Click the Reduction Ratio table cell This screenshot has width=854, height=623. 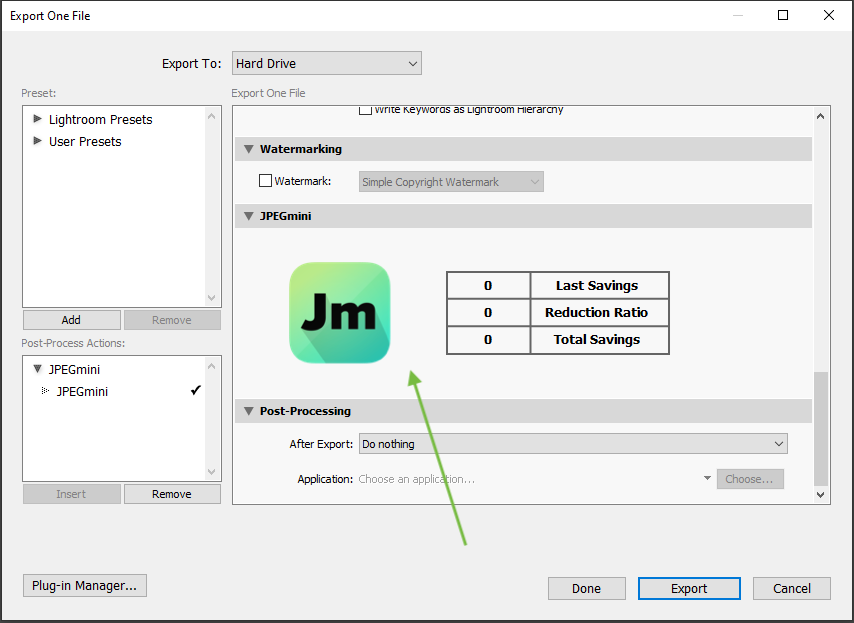coord(599,313)
